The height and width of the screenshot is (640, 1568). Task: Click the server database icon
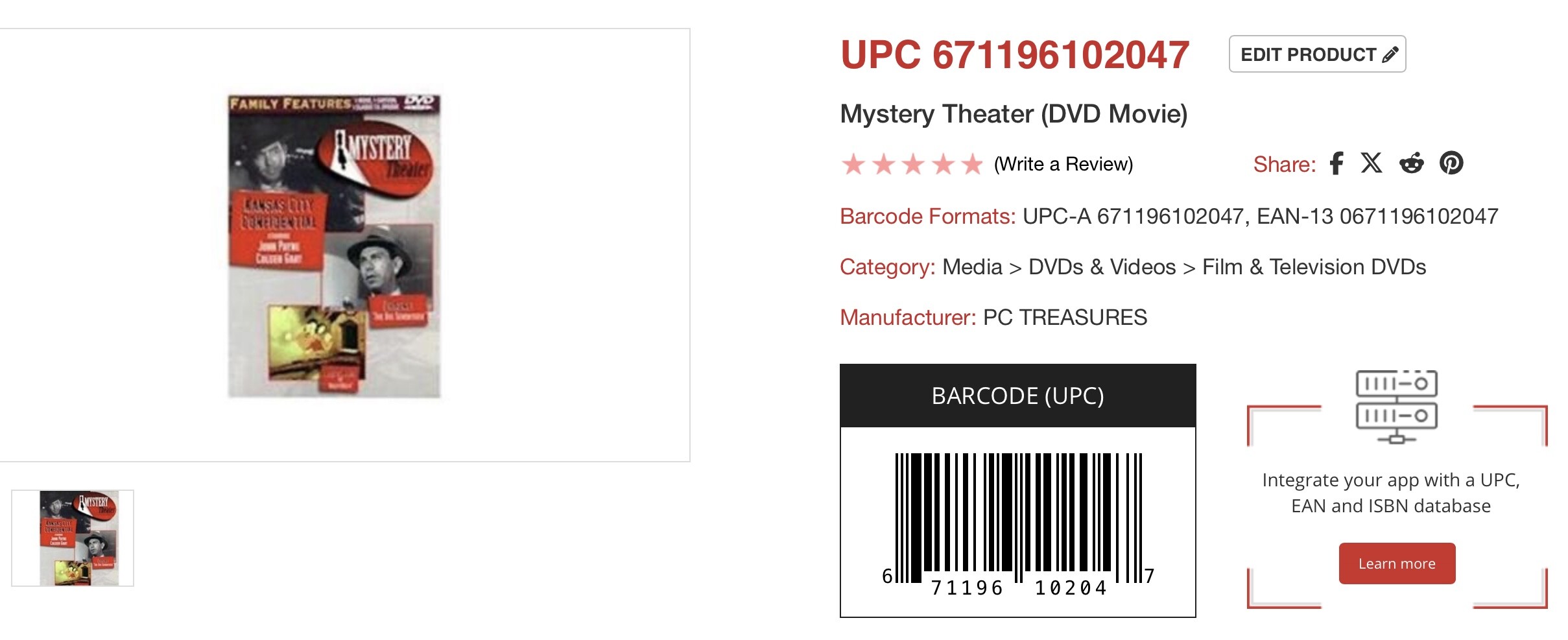pos(1397,407)
